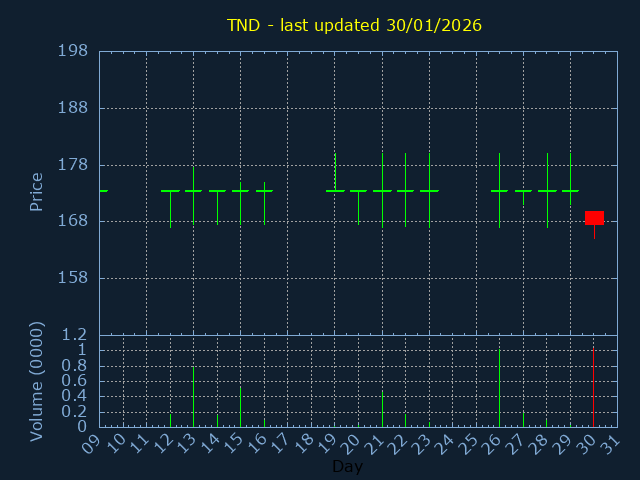Click the 178 price tick label
The height and width of the screenshot is (480, 640).
coord(72,165)
